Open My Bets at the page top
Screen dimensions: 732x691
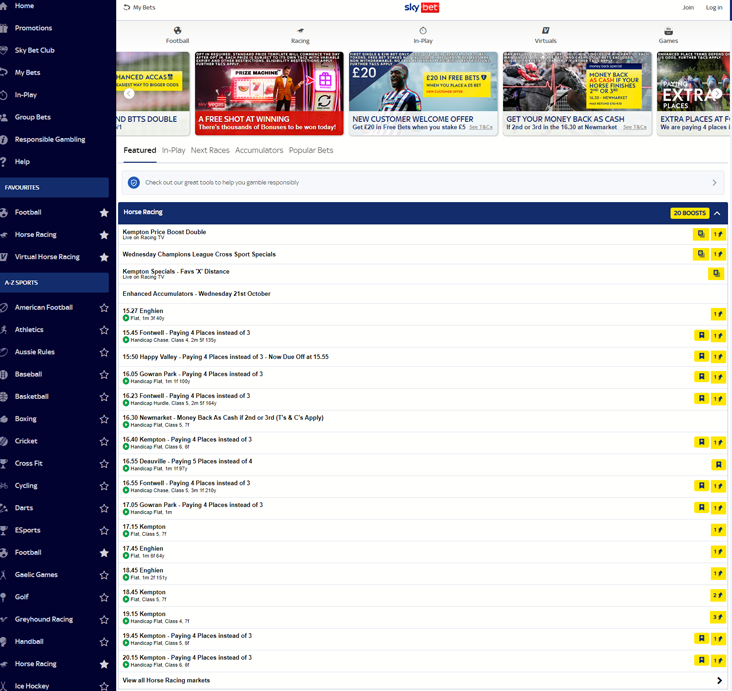(x=139, y=7)
